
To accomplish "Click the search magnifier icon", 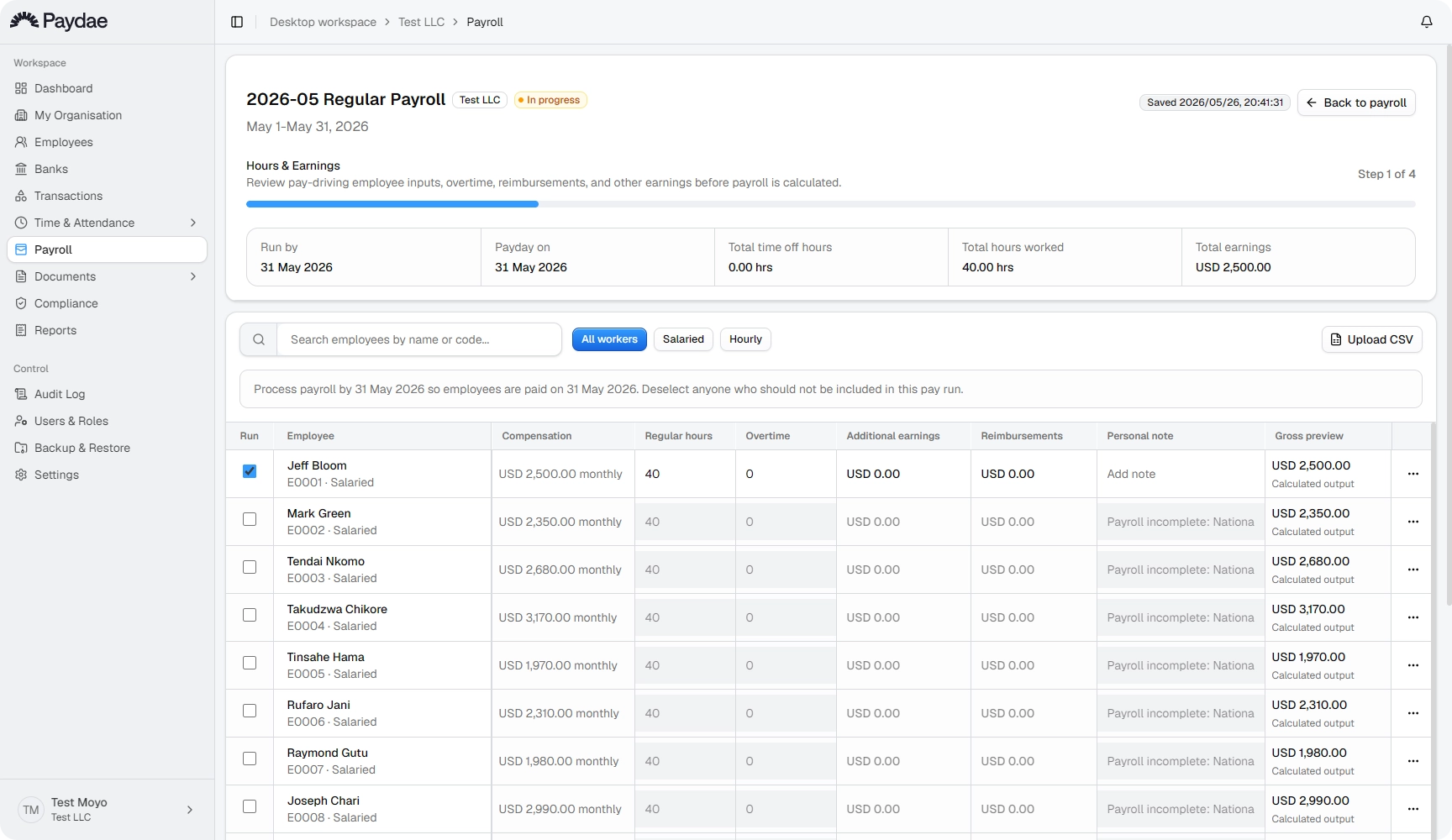I will point(259,339).
